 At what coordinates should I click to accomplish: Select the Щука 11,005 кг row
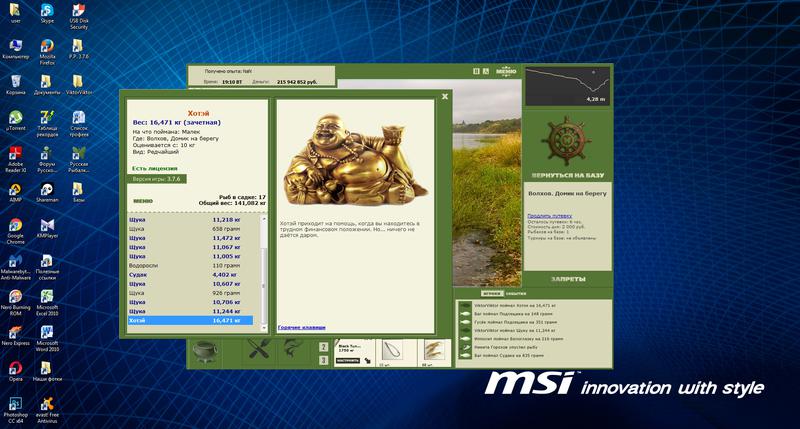pyautogui.click(x=190, y=256)
